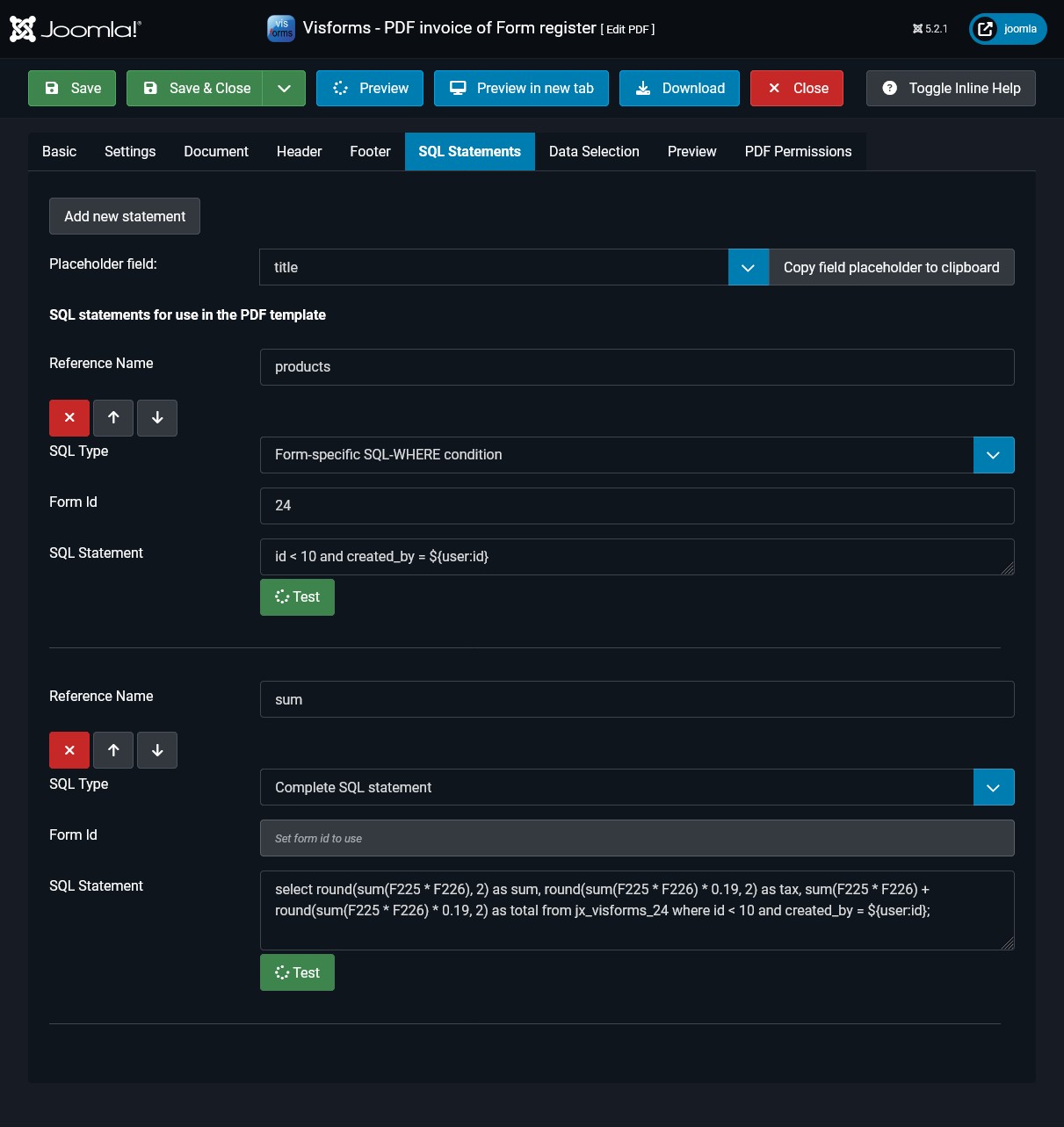Open the SQL Type dropdown for products
This screenshot has height=1127, width=1064.
click(993, 455)
